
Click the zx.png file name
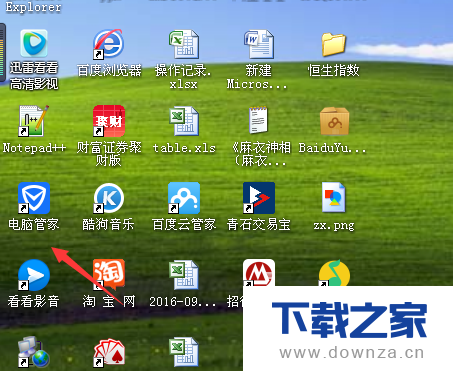[x=334, y=225]
